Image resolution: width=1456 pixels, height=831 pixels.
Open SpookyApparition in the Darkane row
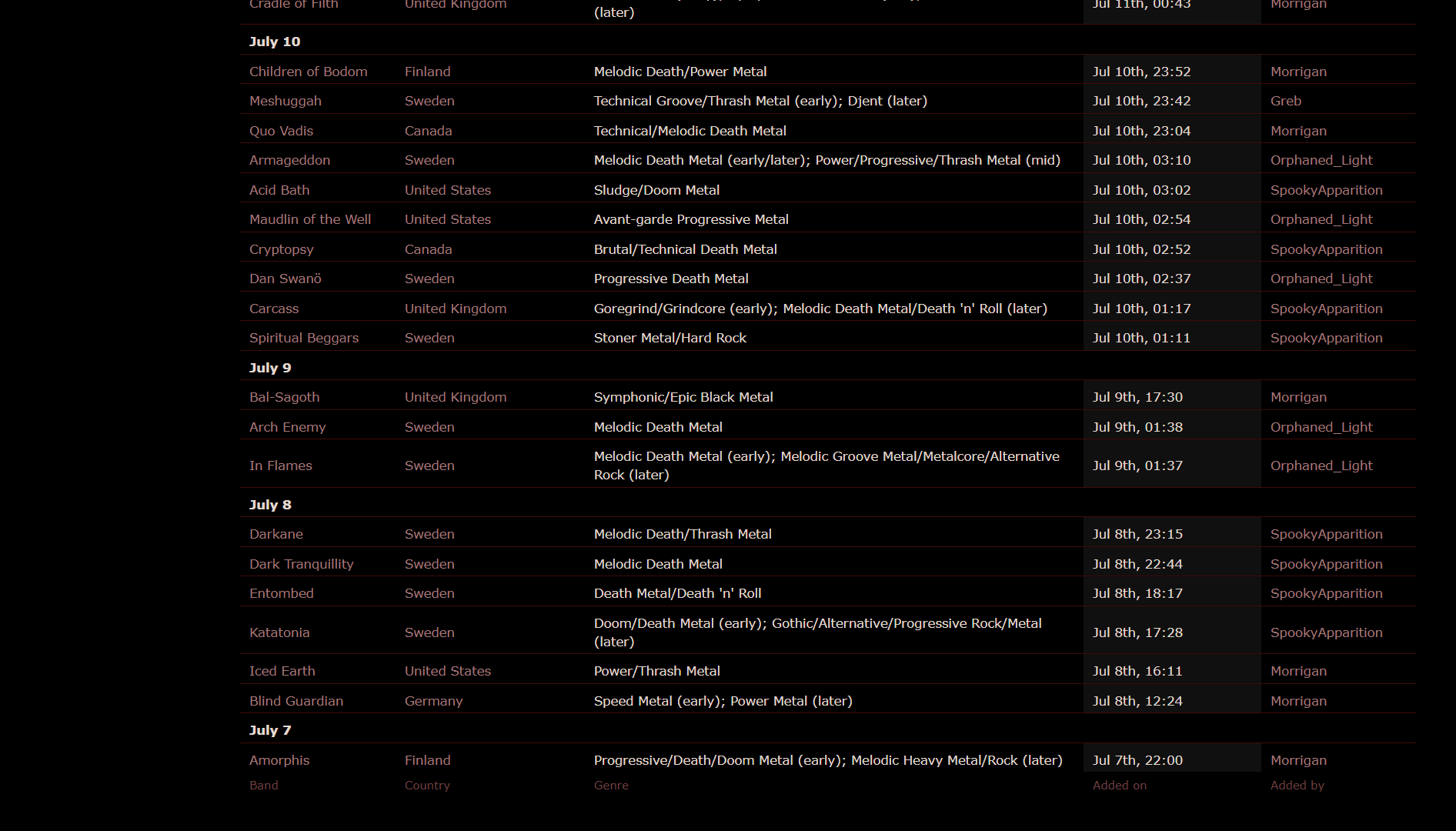1327,534
